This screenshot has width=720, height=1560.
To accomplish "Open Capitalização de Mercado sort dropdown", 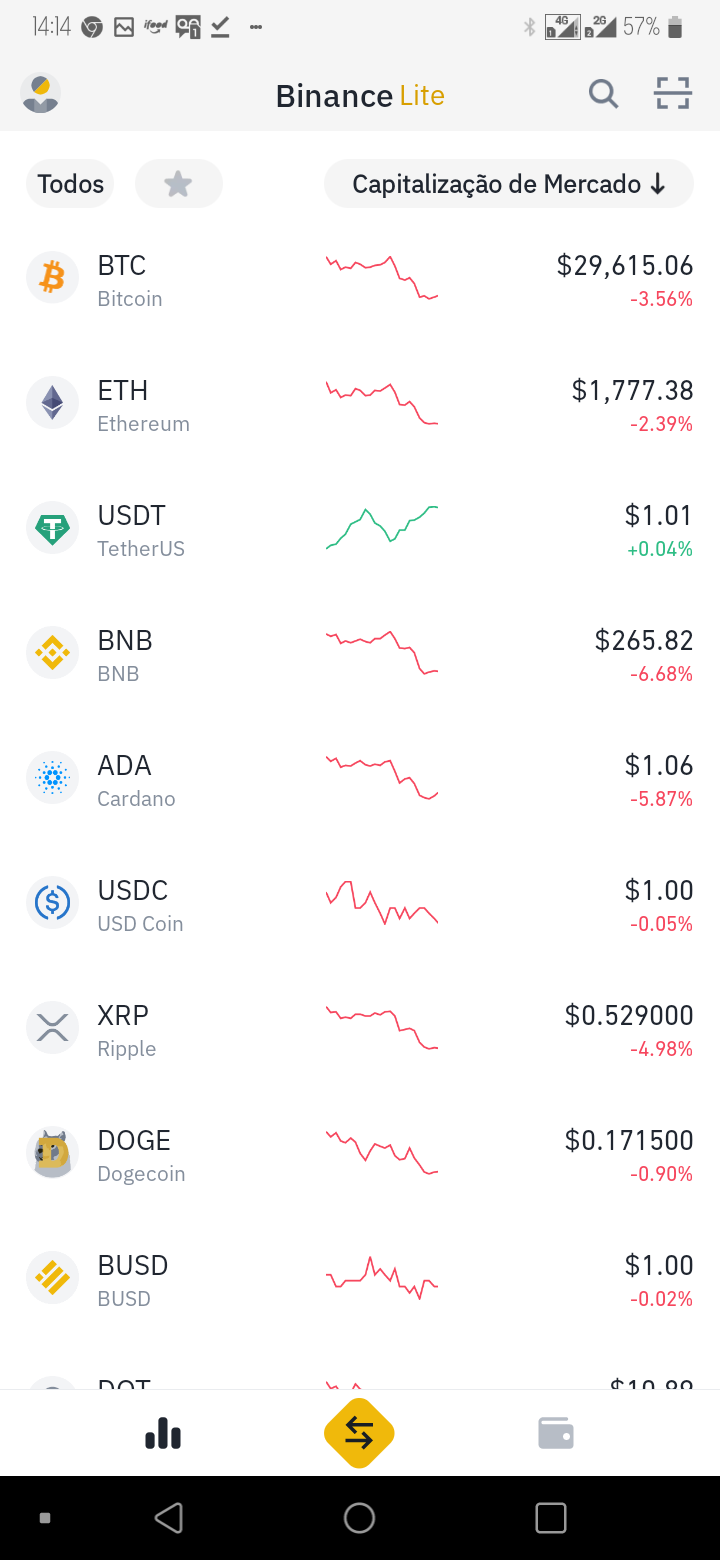I will (508, 184).
